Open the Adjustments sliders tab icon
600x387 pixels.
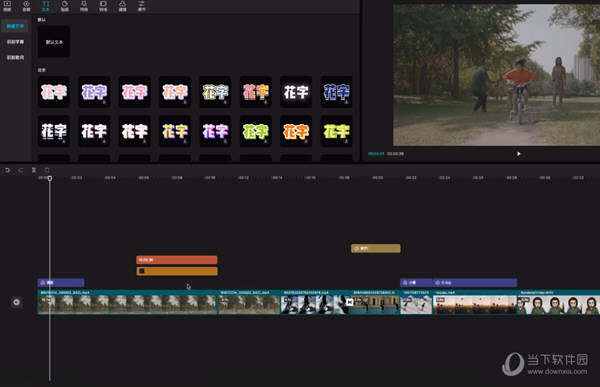coord(142,5)
